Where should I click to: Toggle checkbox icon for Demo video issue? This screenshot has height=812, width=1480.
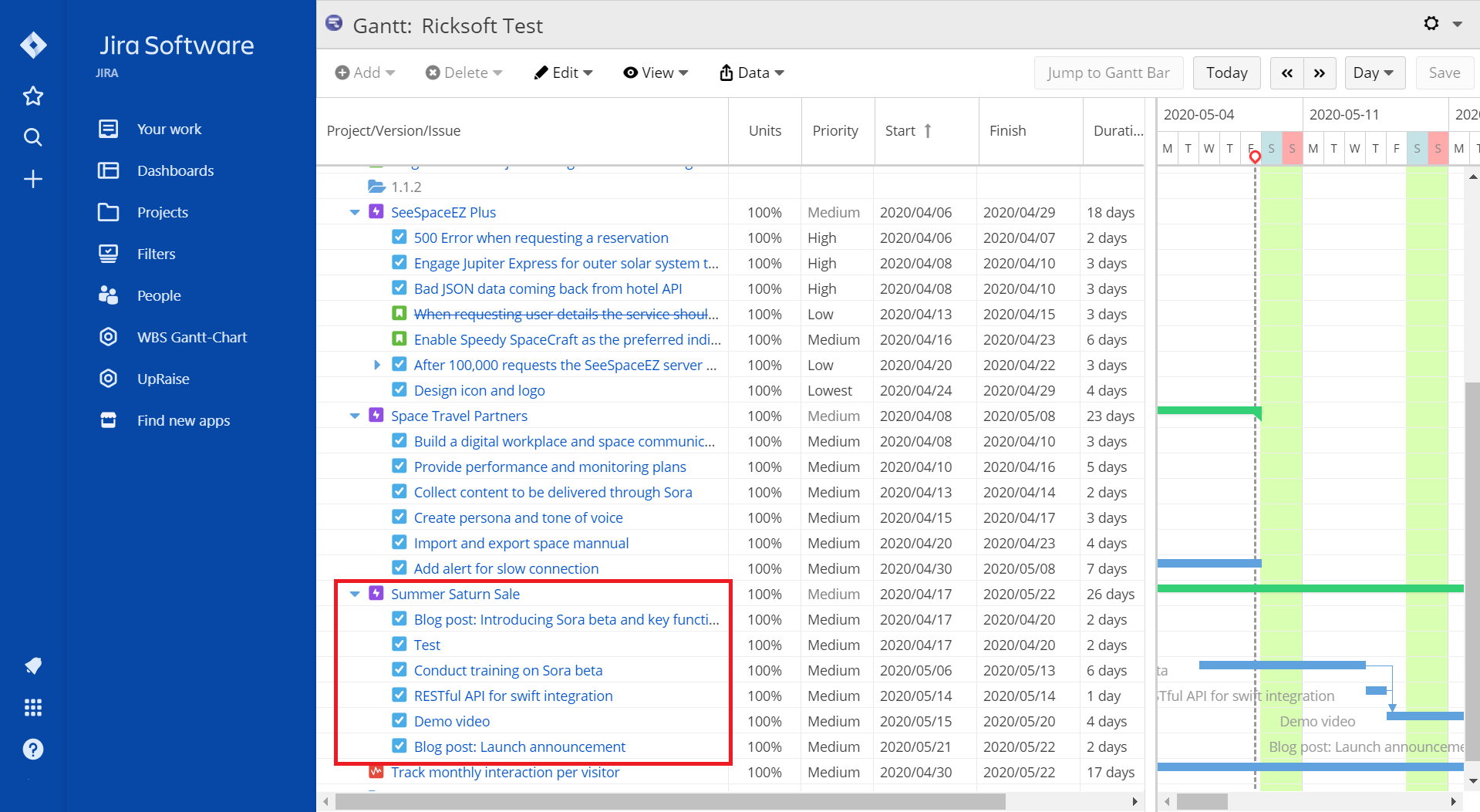[399, 720]
